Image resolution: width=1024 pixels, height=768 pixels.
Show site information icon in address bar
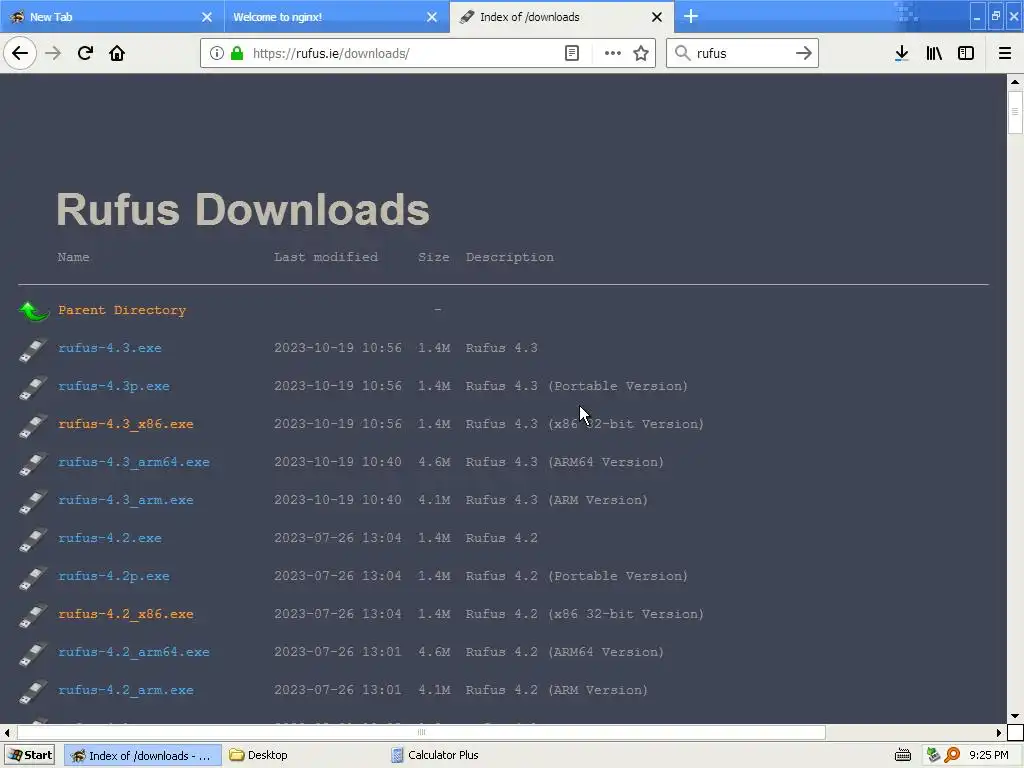pyautogui.click(x=216, y=53)
